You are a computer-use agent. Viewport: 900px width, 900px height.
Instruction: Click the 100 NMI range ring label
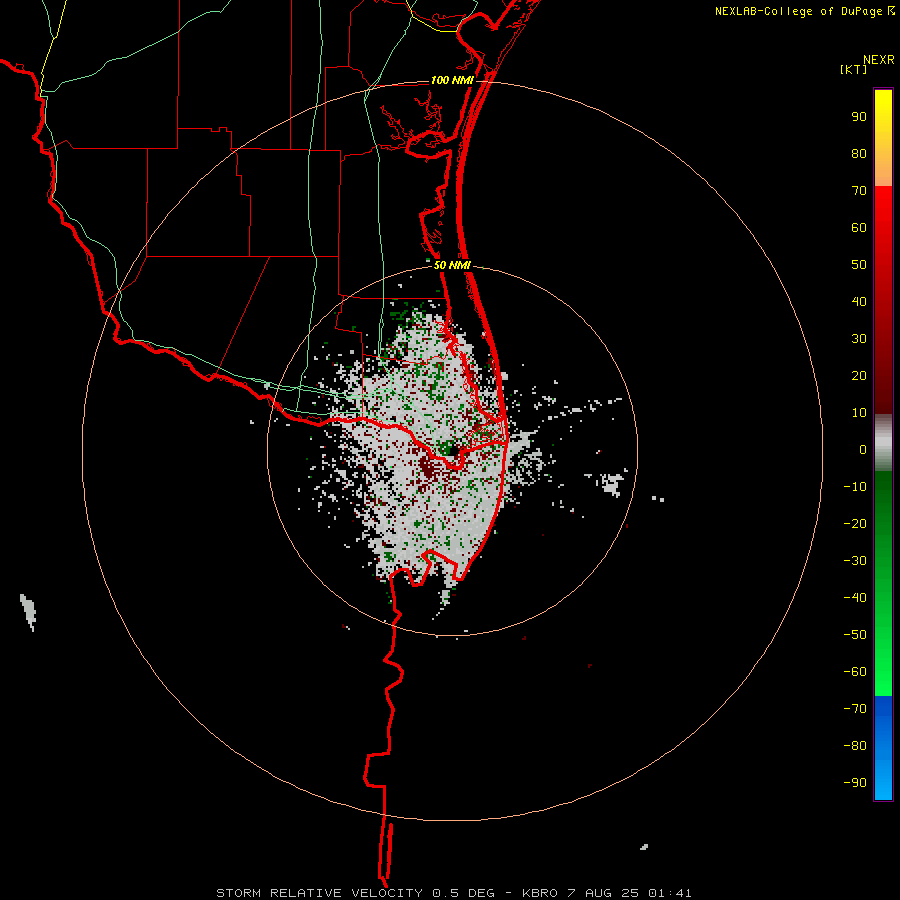pyautogui.click(x=452, y=80)
